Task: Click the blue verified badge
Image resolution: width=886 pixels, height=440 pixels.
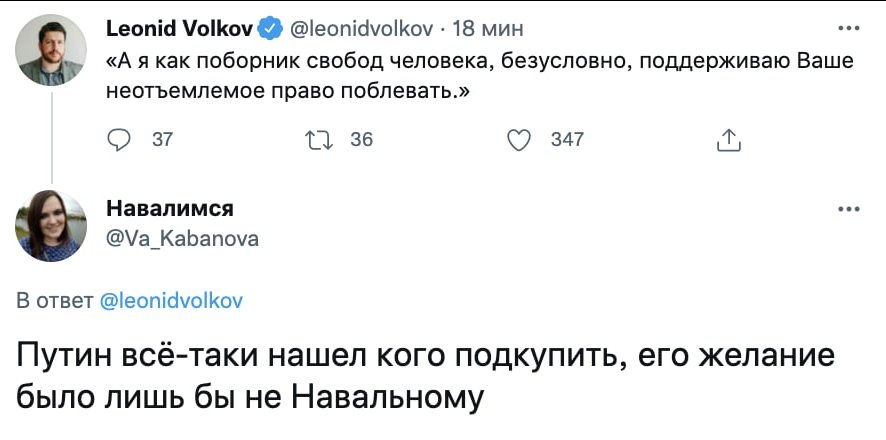Action: [x=272, y=28]
